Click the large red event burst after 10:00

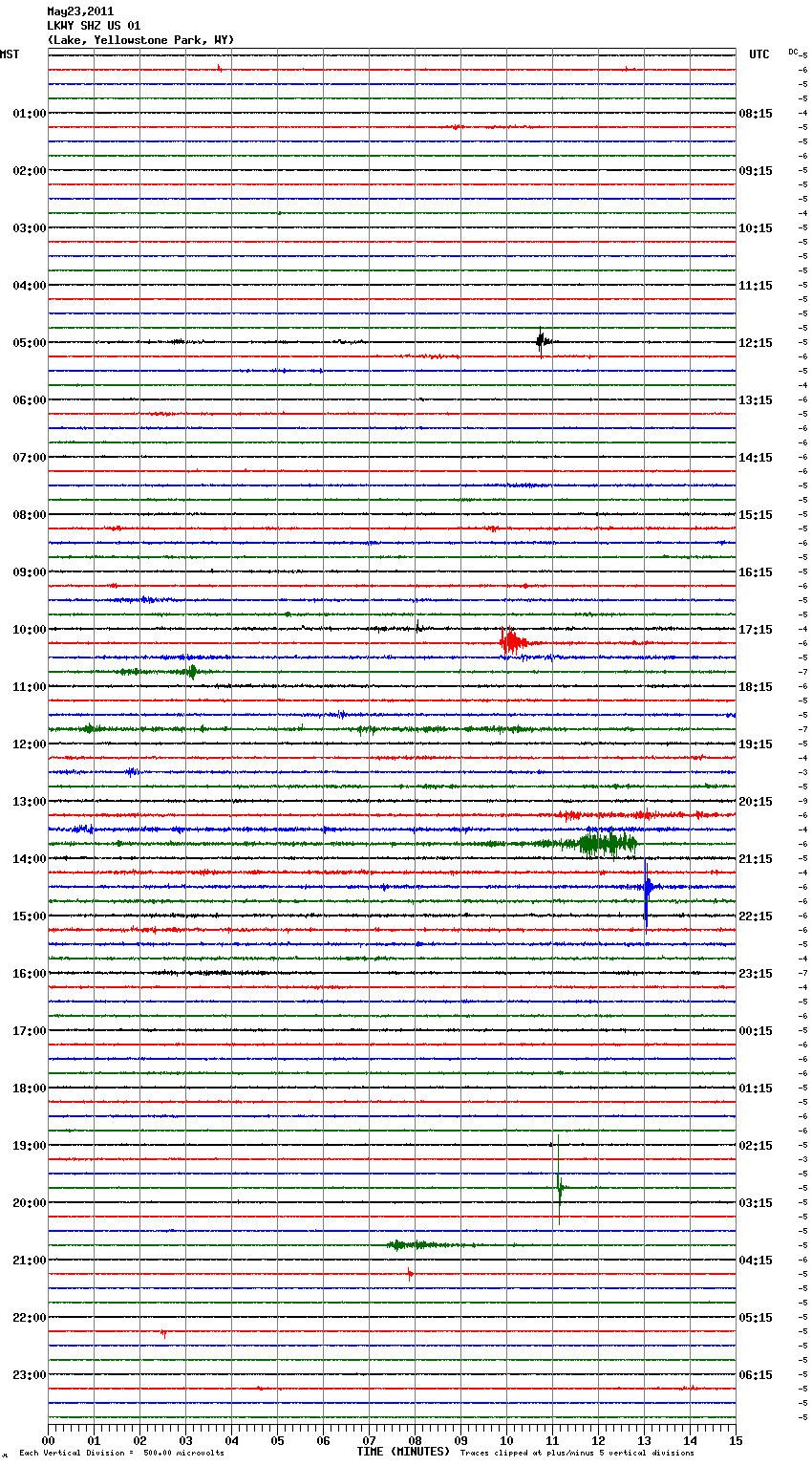(x=512, y=642)
